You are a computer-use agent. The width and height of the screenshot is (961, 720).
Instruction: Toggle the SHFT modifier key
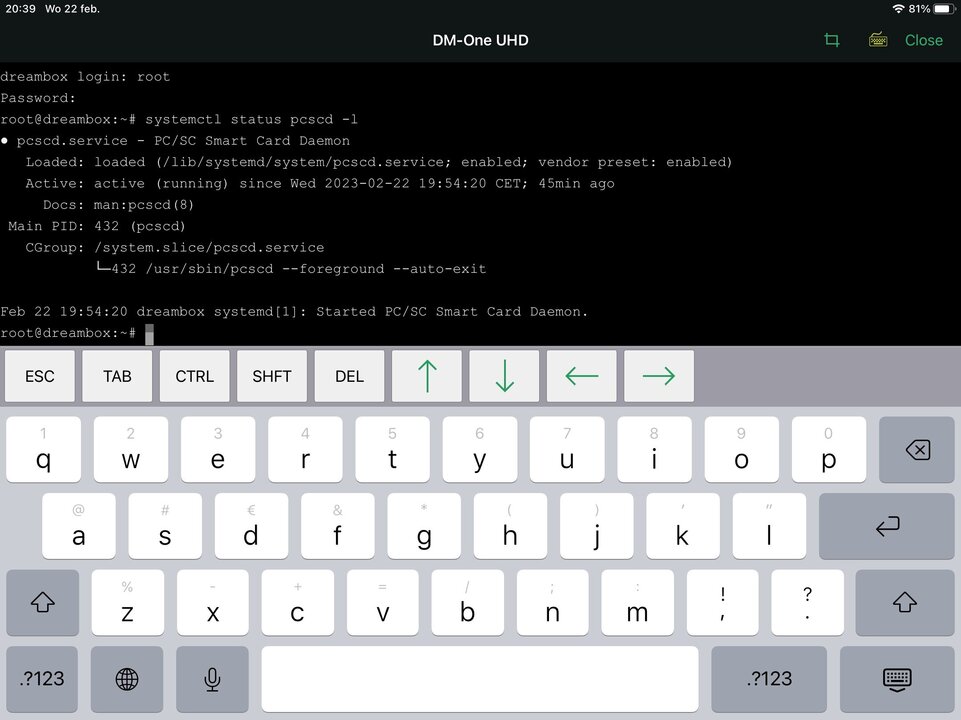[x=272, y=376]
